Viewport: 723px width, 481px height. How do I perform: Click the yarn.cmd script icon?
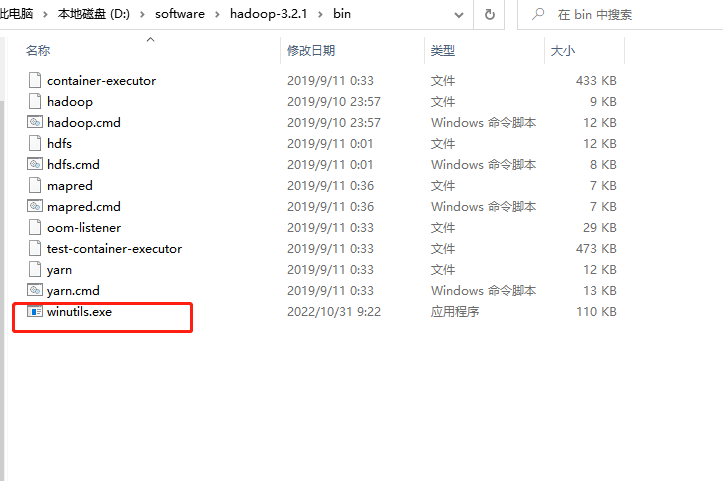35,290
